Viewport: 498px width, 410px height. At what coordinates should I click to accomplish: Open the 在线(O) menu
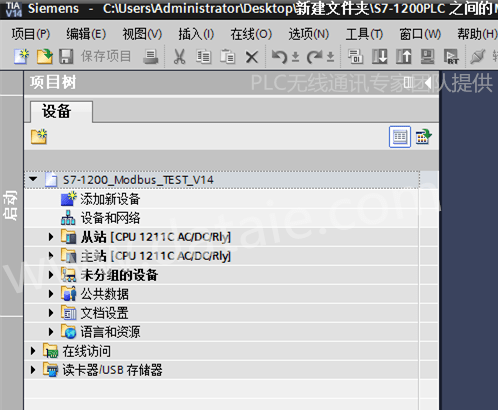(x=251, y=34)
